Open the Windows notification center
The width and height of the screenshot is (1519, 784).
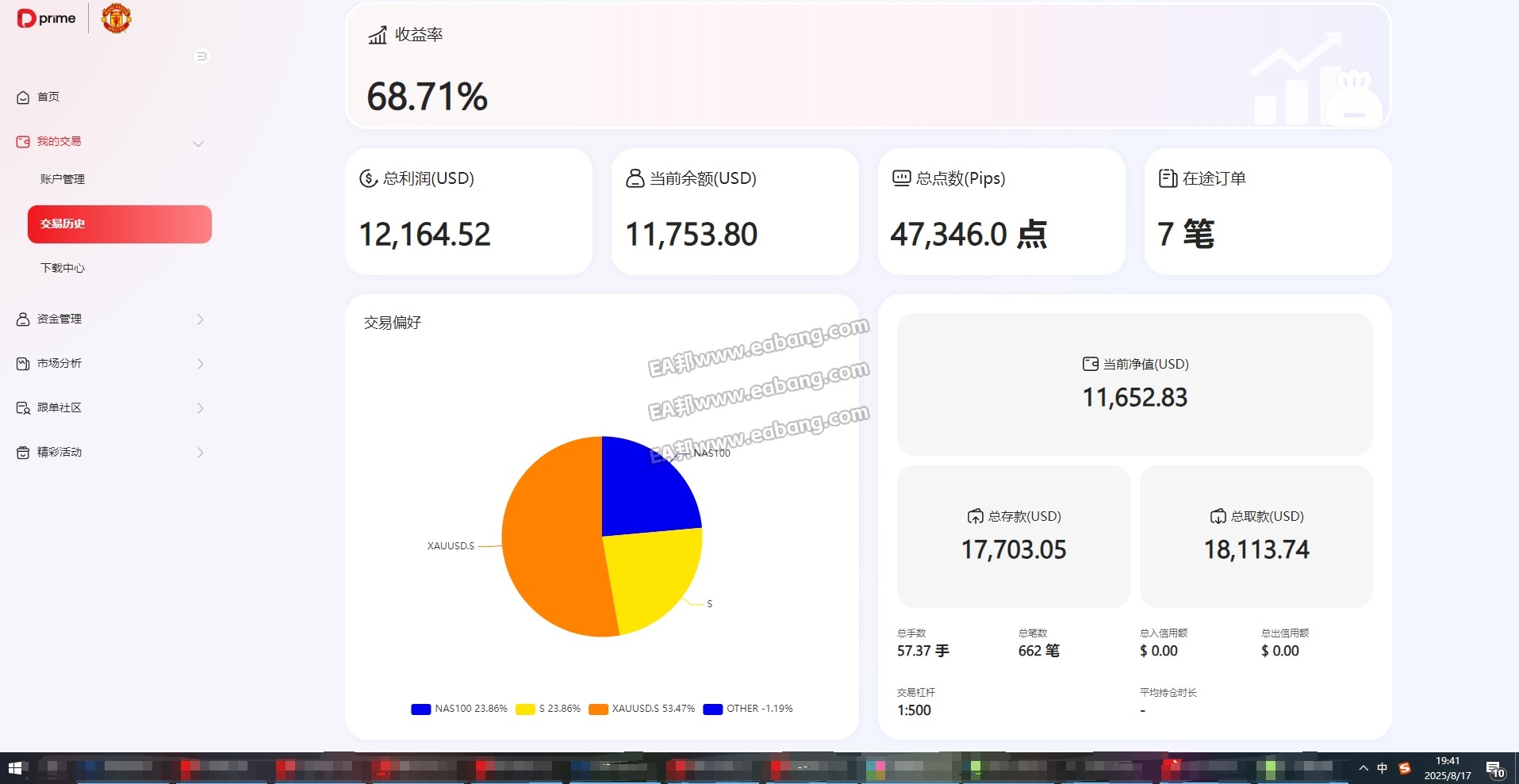1495,769
